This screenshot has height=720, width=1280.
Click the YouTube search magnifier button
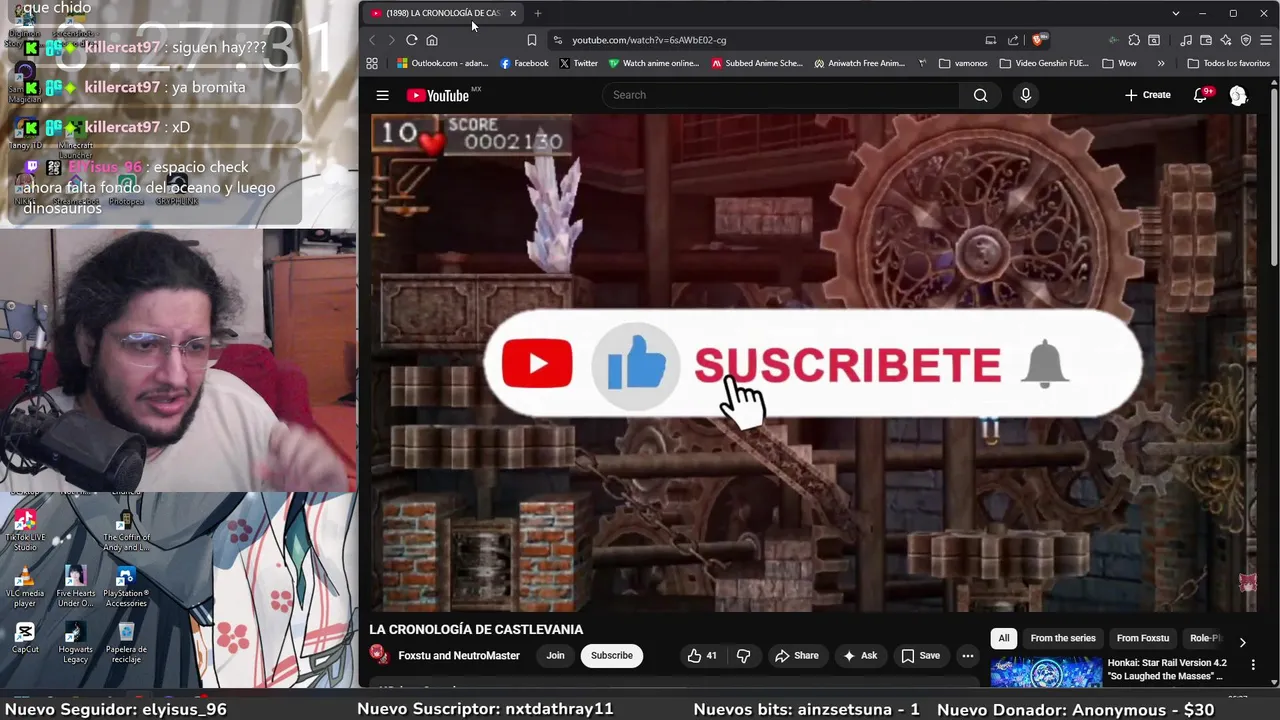(x=980, y=95)
